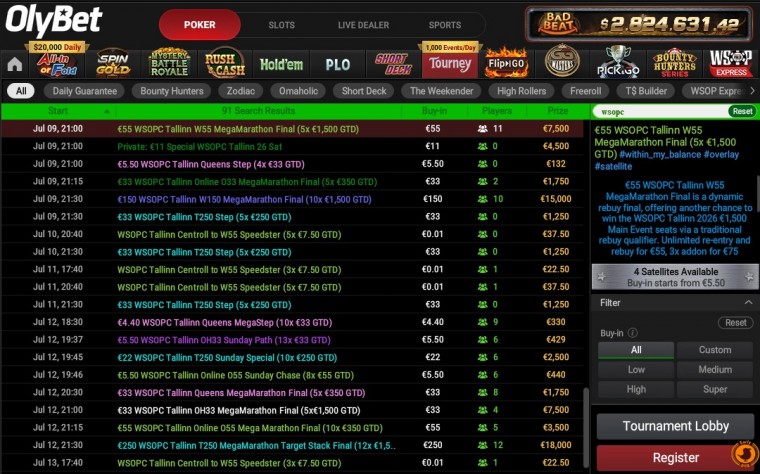Screen dimensions: 760x474
Task: Select the Short Deck filter pill
Action: coord(364,91)
